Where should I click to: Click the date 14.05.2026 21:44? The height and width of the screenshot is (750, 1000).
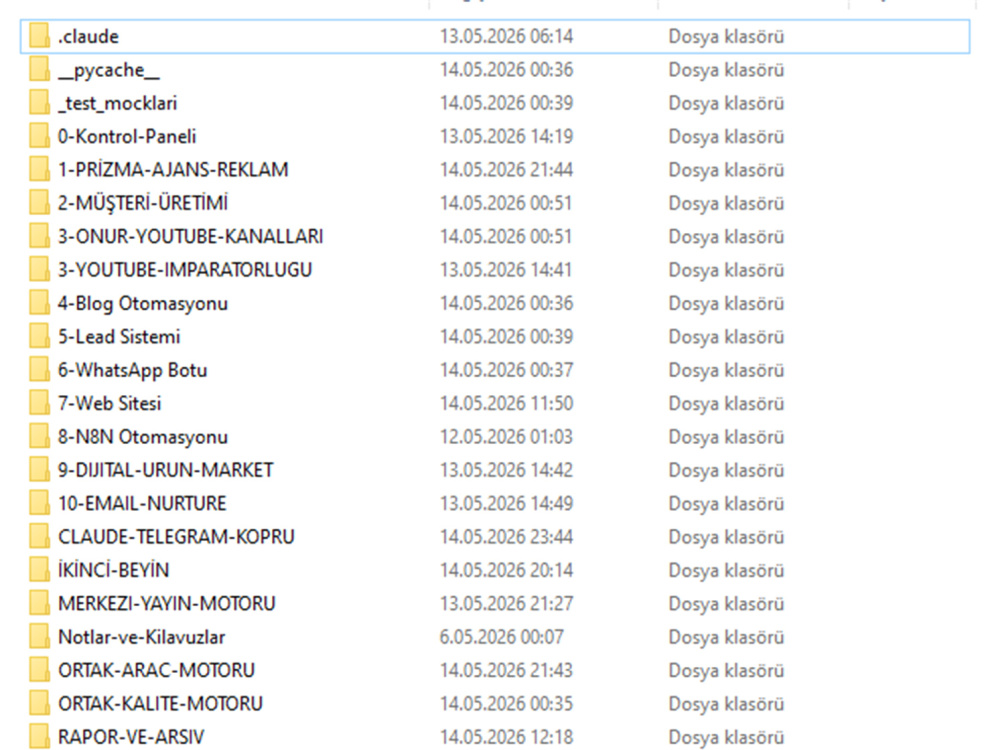pos(506,170)
